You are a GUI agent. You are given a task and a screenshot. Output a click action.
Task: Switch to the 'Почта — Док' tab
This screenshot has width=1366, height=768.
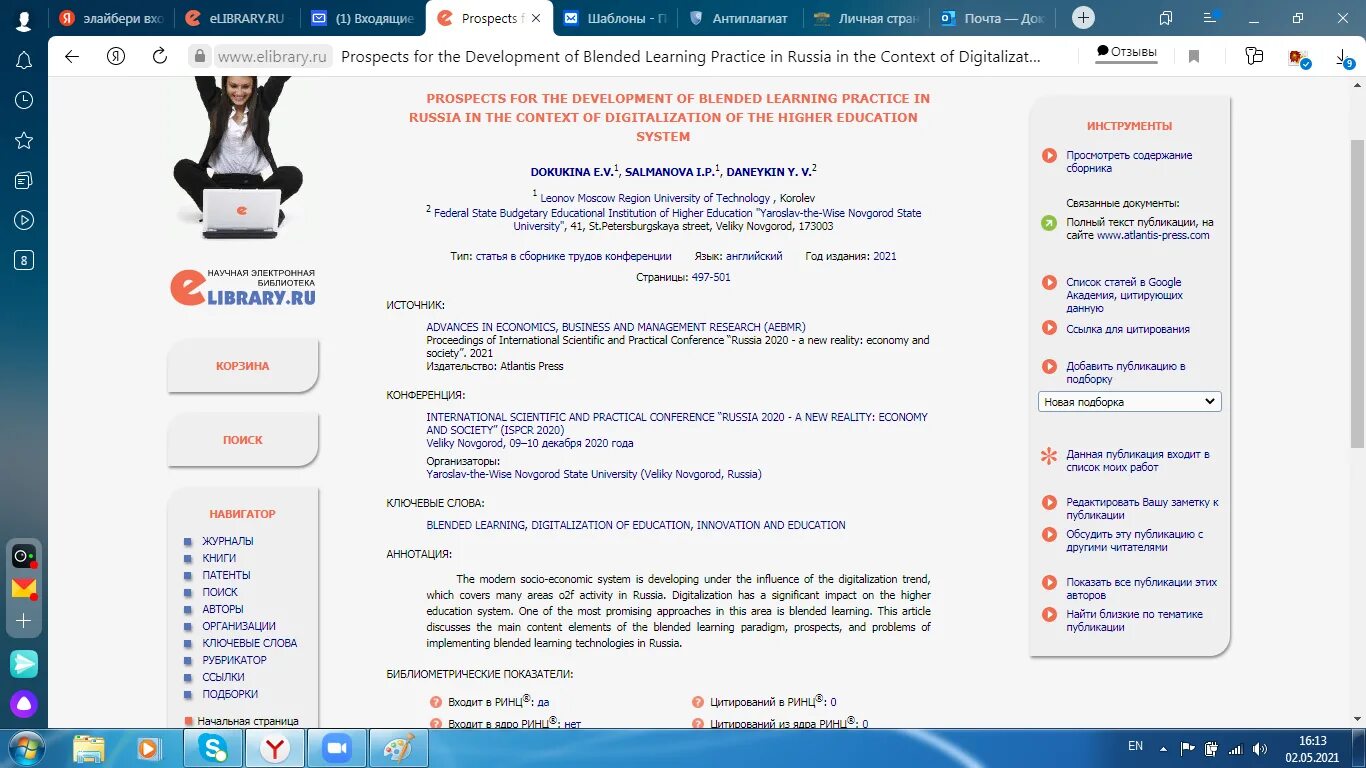click(990, 18)
